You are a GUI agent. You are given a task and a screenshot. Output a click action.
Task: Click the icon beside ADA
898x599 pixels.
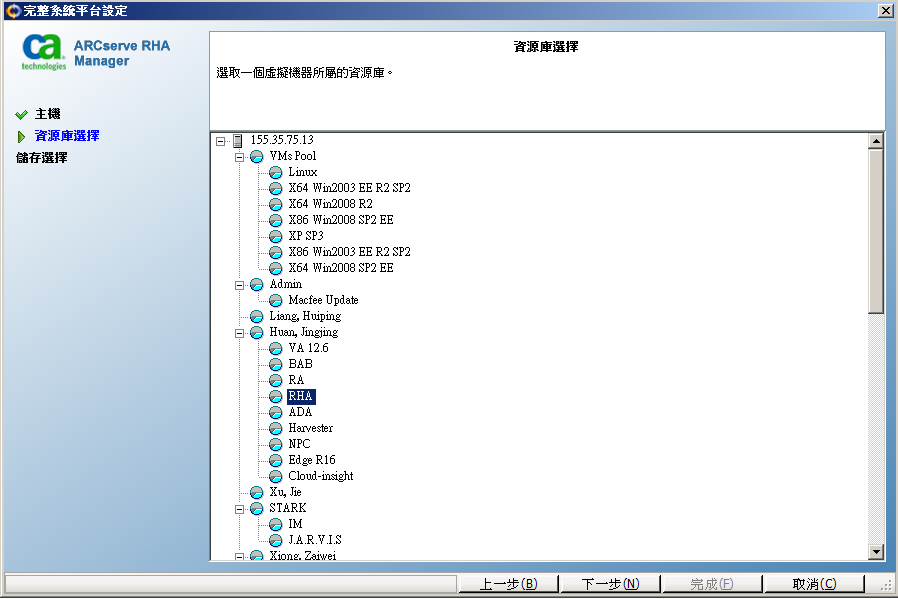click(275, 413)
